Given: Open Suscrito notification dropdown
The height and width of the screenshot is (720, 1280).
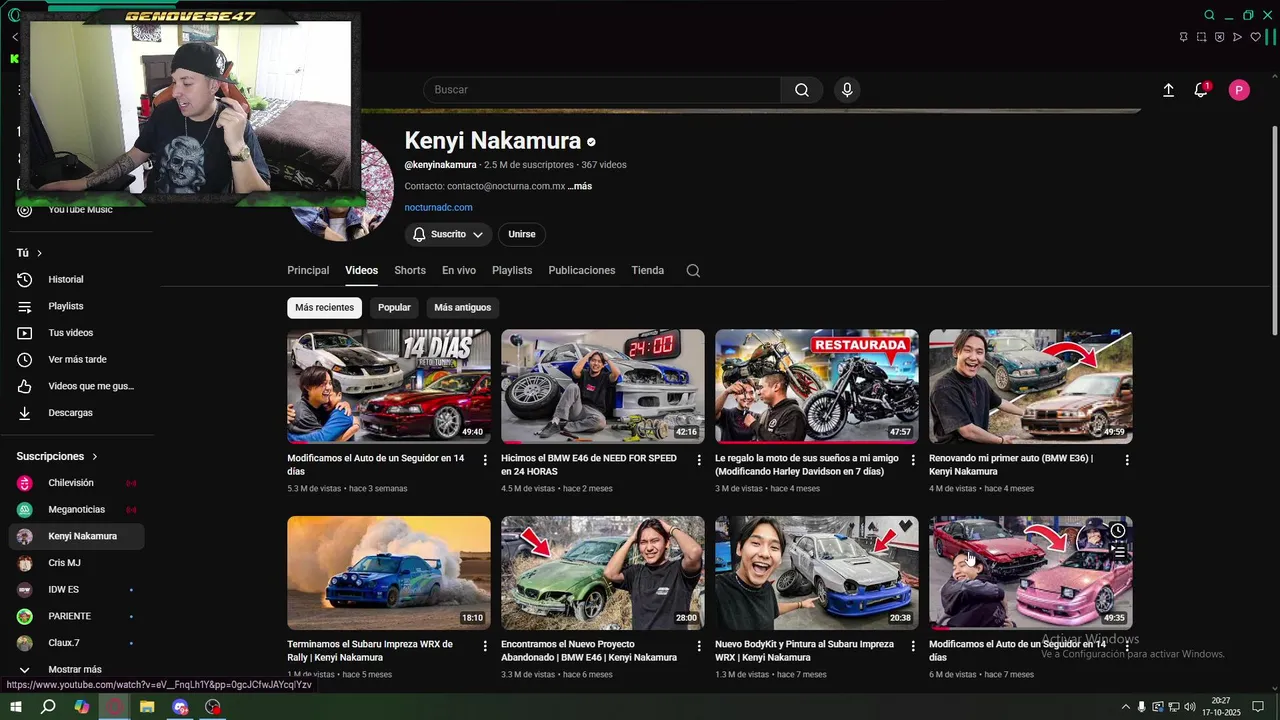Looking at the screenshot, I should pos(448,235).
